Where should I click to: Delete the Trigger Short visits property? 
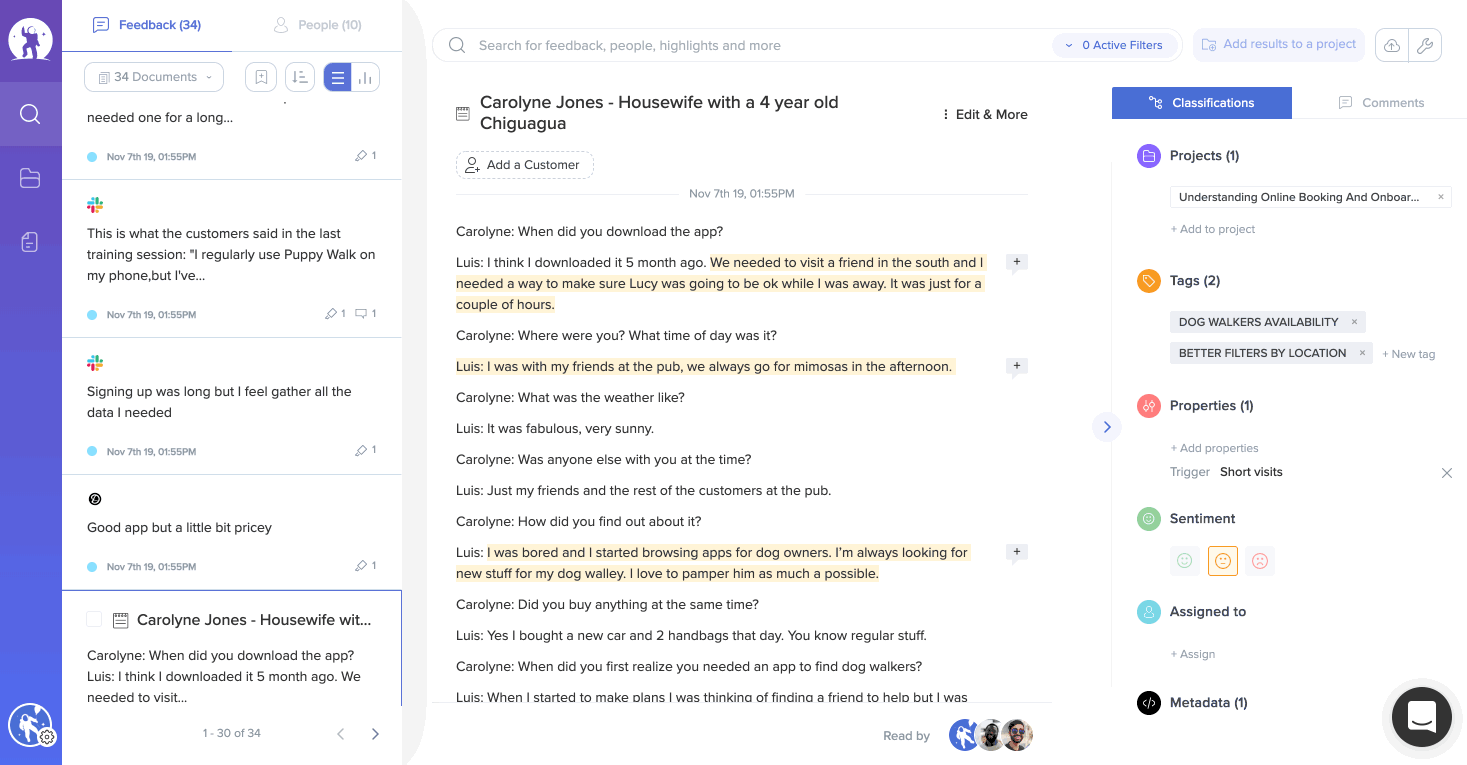tap(1446, 473)
